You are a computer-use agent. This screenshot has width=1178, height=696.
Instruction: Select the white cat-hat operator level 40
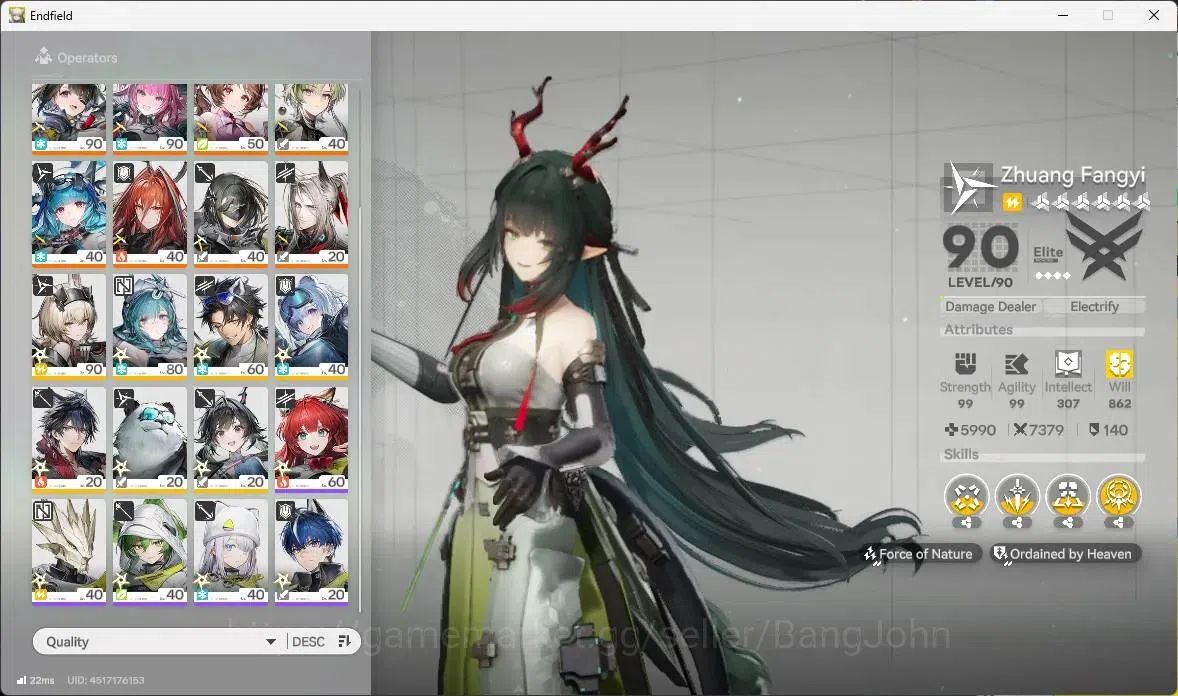coord(231,552)
